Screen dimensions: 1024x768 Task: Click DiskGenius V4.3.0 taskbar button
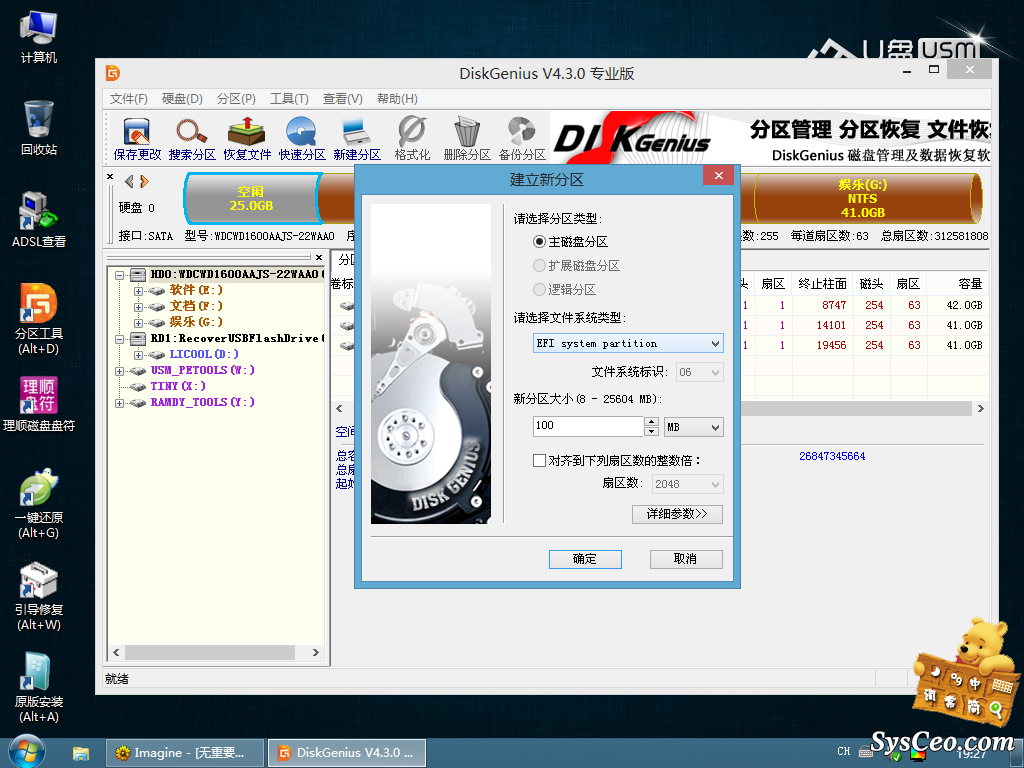(x=347, y=753)
